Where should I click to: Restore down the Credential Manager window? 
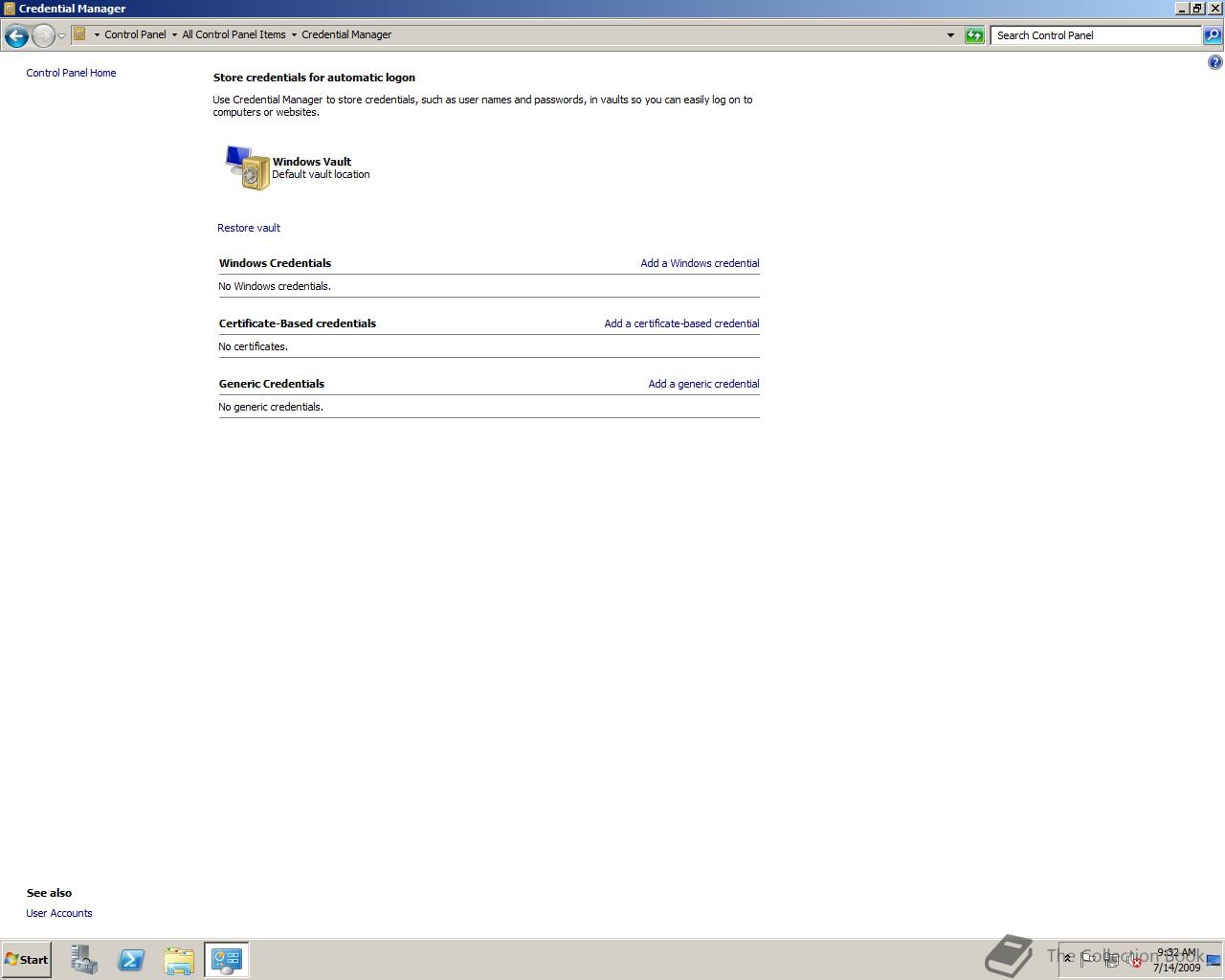1197,9
